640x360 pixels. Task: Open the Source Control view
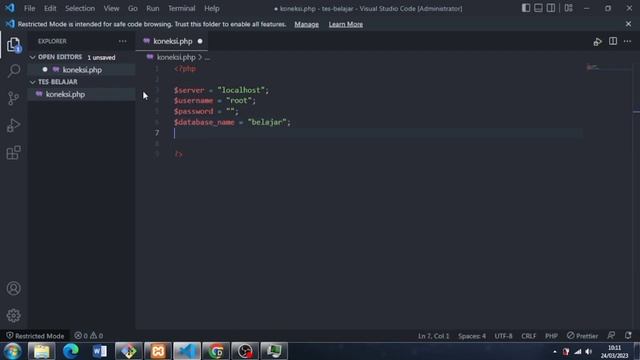pyautogui.click(x=13, y=98)
